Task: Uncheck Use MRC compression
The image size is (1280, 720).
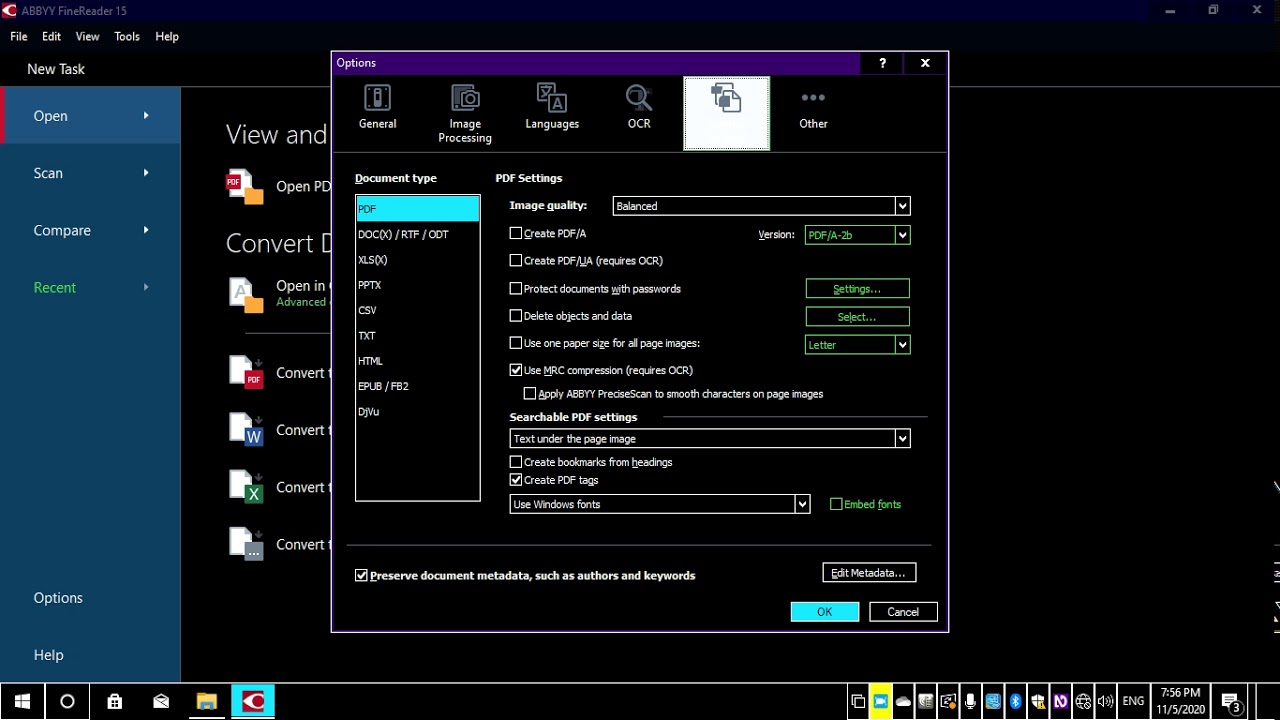Action: (x=516, y=370)
